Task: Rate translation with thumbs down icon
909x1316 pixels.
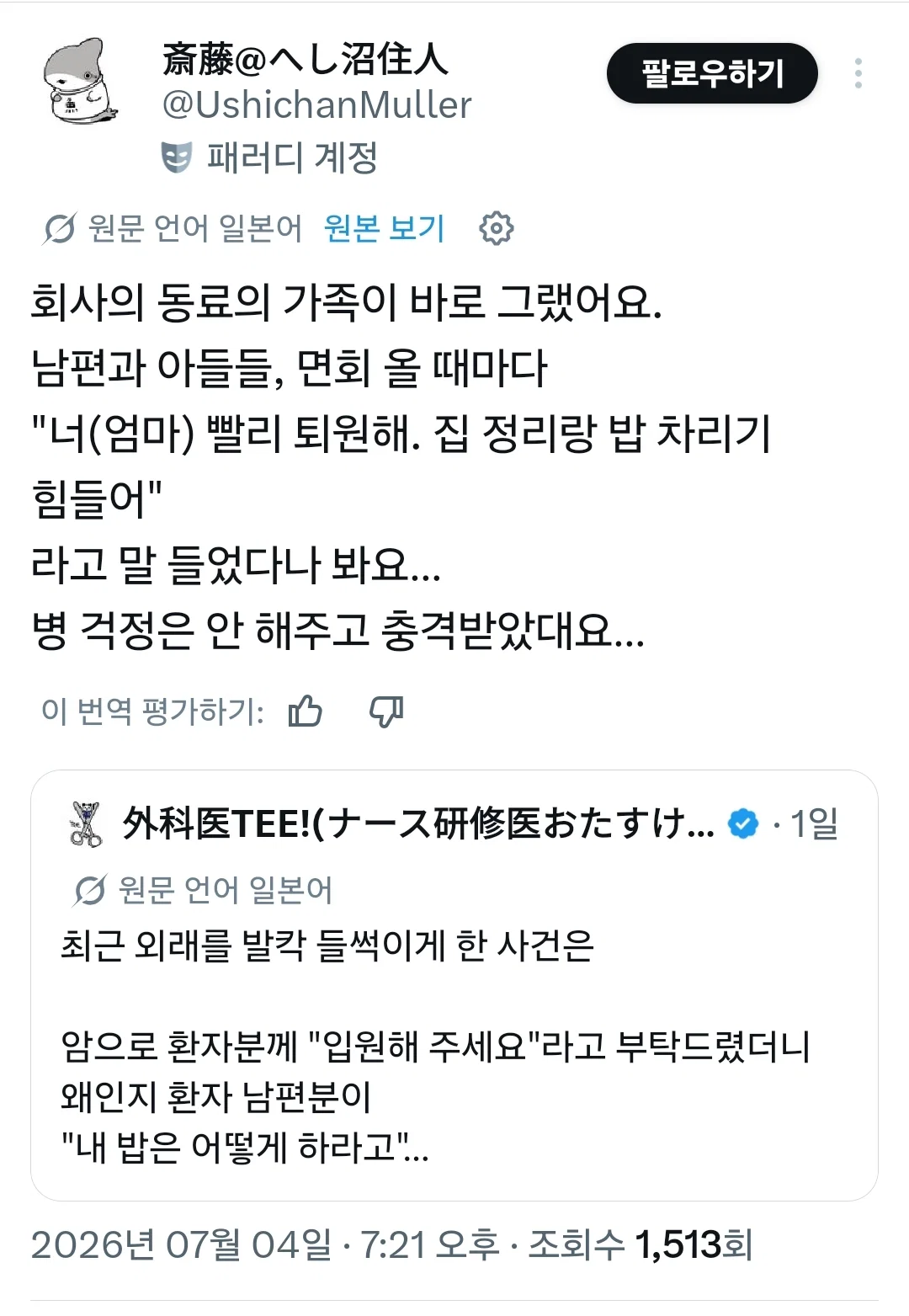Action: pyautogui.click(x=386, y=711)
